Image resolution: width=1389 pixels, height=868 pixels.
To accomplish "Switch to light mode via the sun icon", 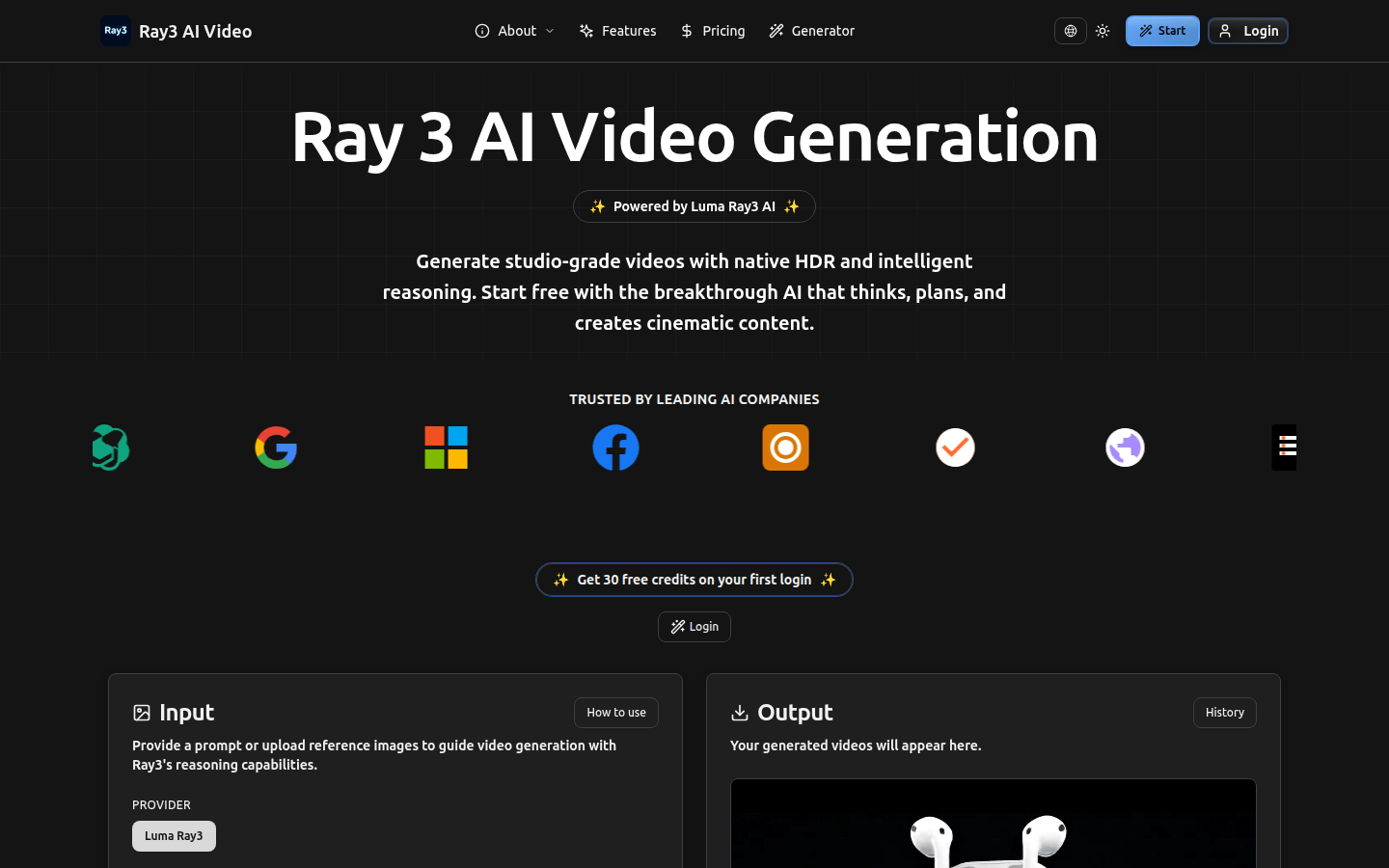I will (x=1103, y=30).
